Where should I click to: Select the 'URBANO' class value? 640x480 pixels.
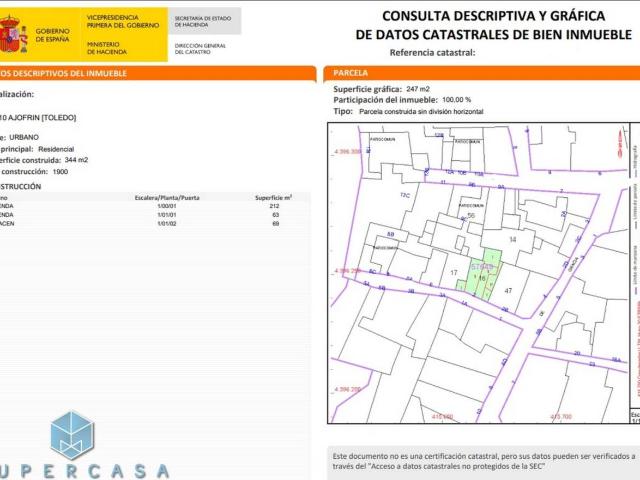pyautogui.click(x=24, y=137)
